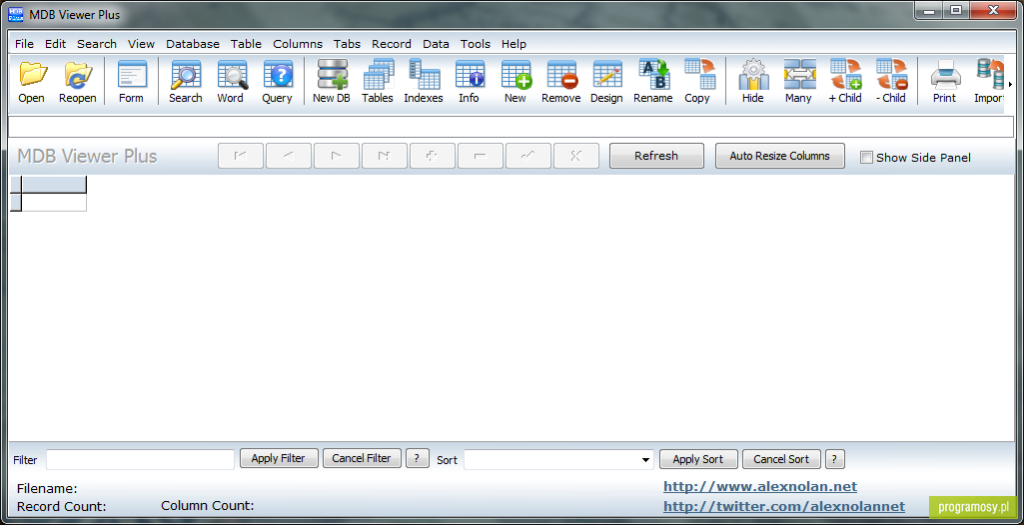Click the Rename table icon
The image size is (1024, 525).
click(x=653, y=81)
